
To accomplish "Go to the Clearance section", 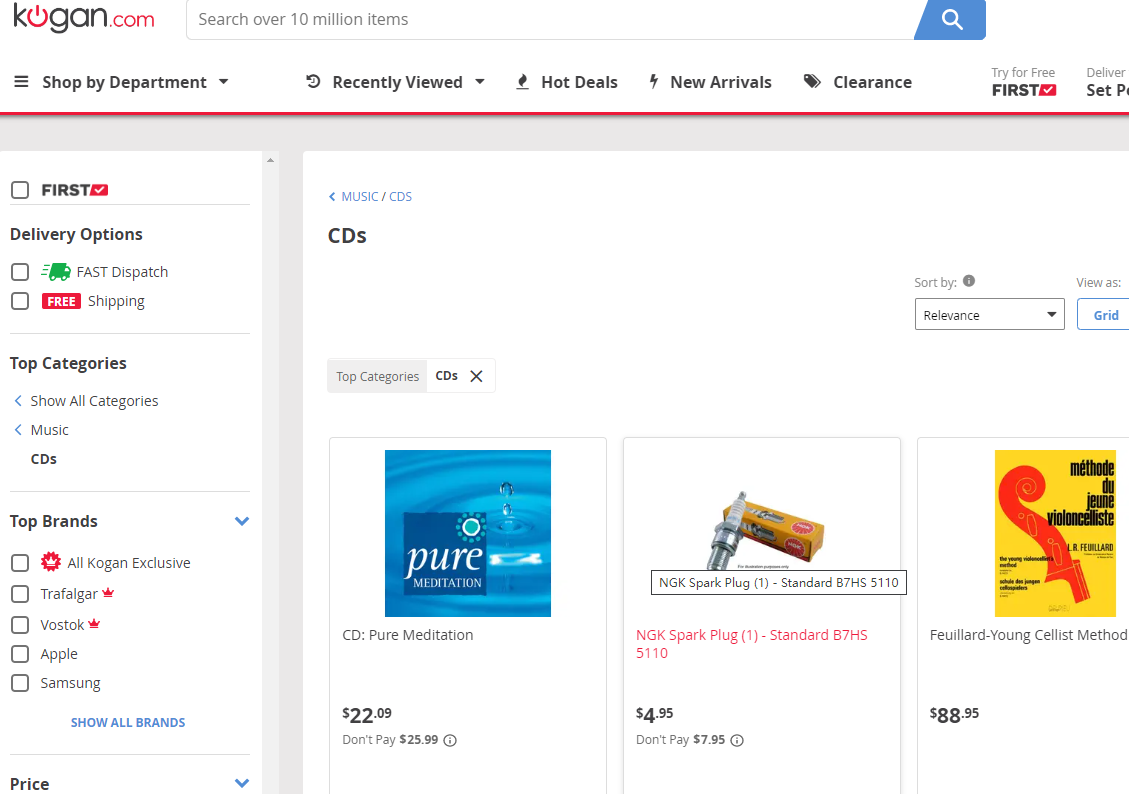I will pos(858,82).
